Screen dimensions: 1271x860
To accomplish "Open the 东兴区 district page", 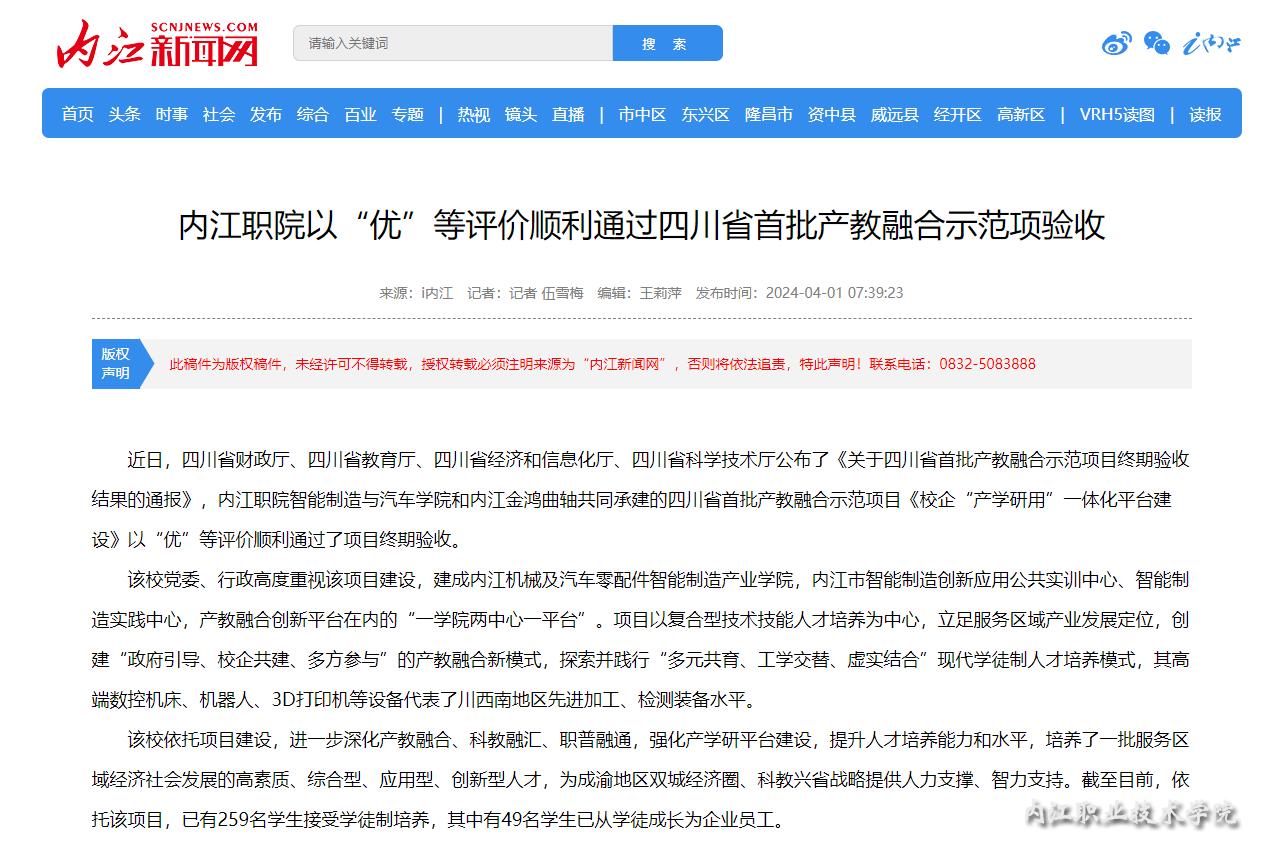I will (x=706, y=114).
